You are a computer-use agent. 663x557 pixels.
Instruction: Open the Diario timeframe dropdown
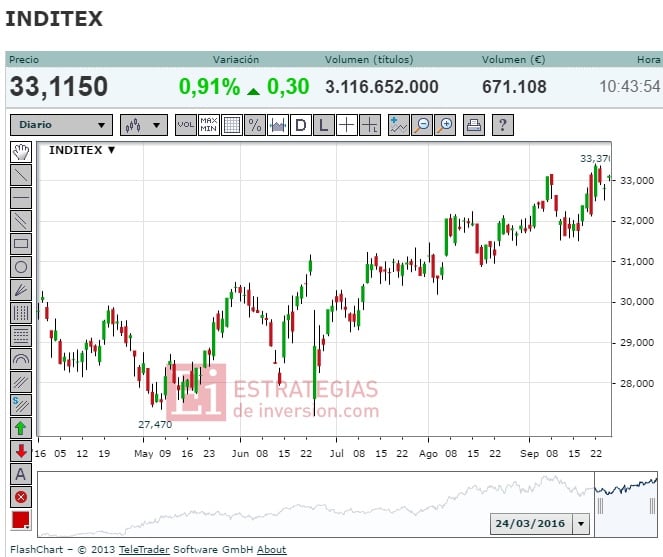pos(61,125)
